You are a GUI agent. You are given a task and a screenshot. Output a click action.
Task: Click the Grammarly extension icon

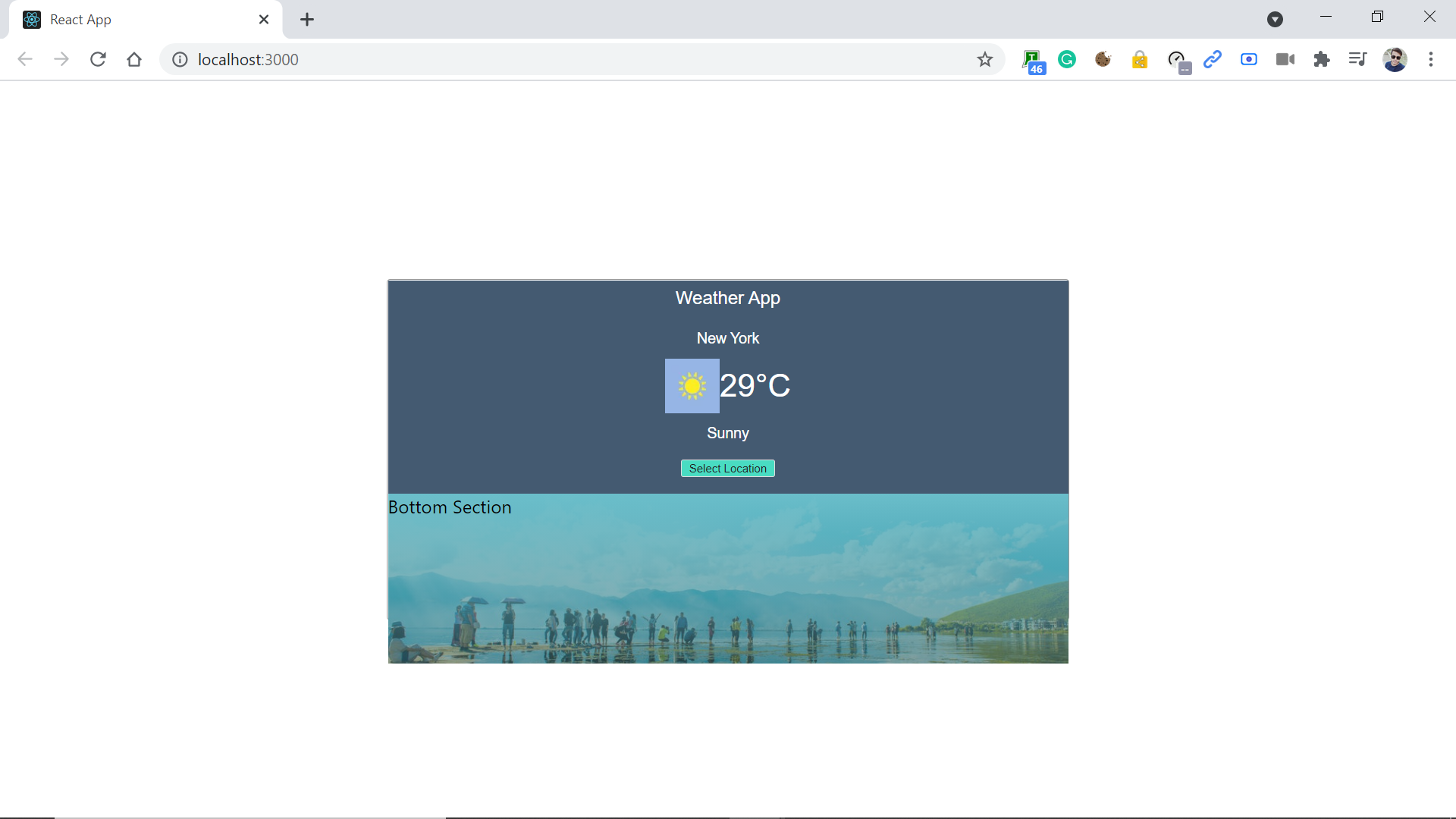(1067, 59)
